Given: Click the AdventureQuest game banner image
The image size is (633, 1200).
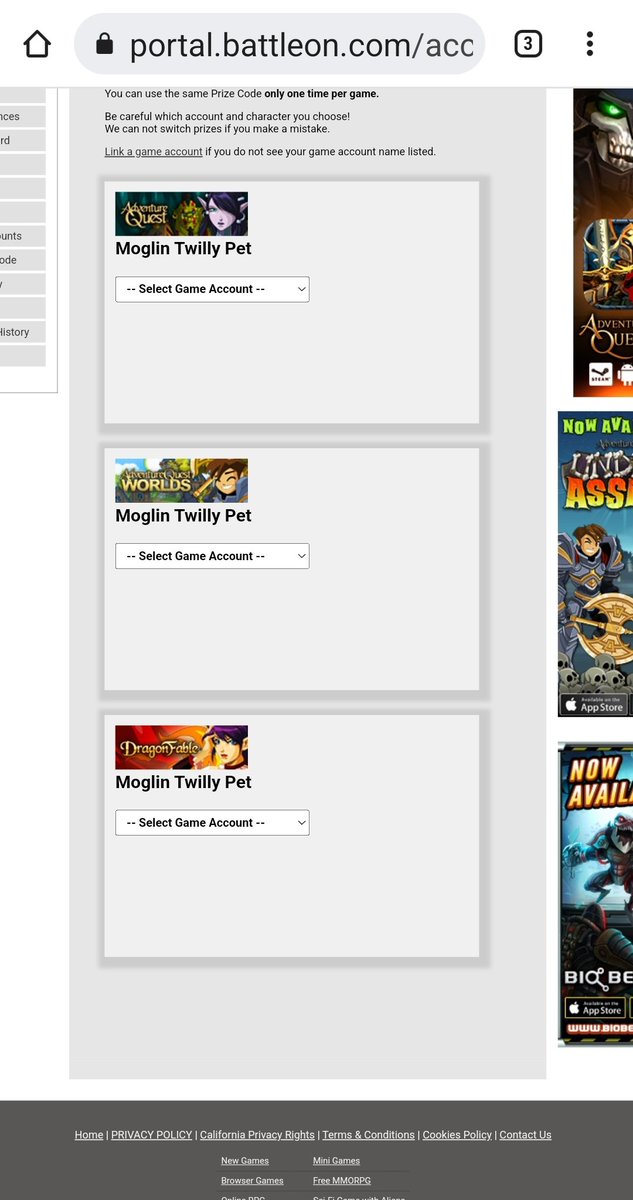Looking at the screenshot, I should 181,214.
